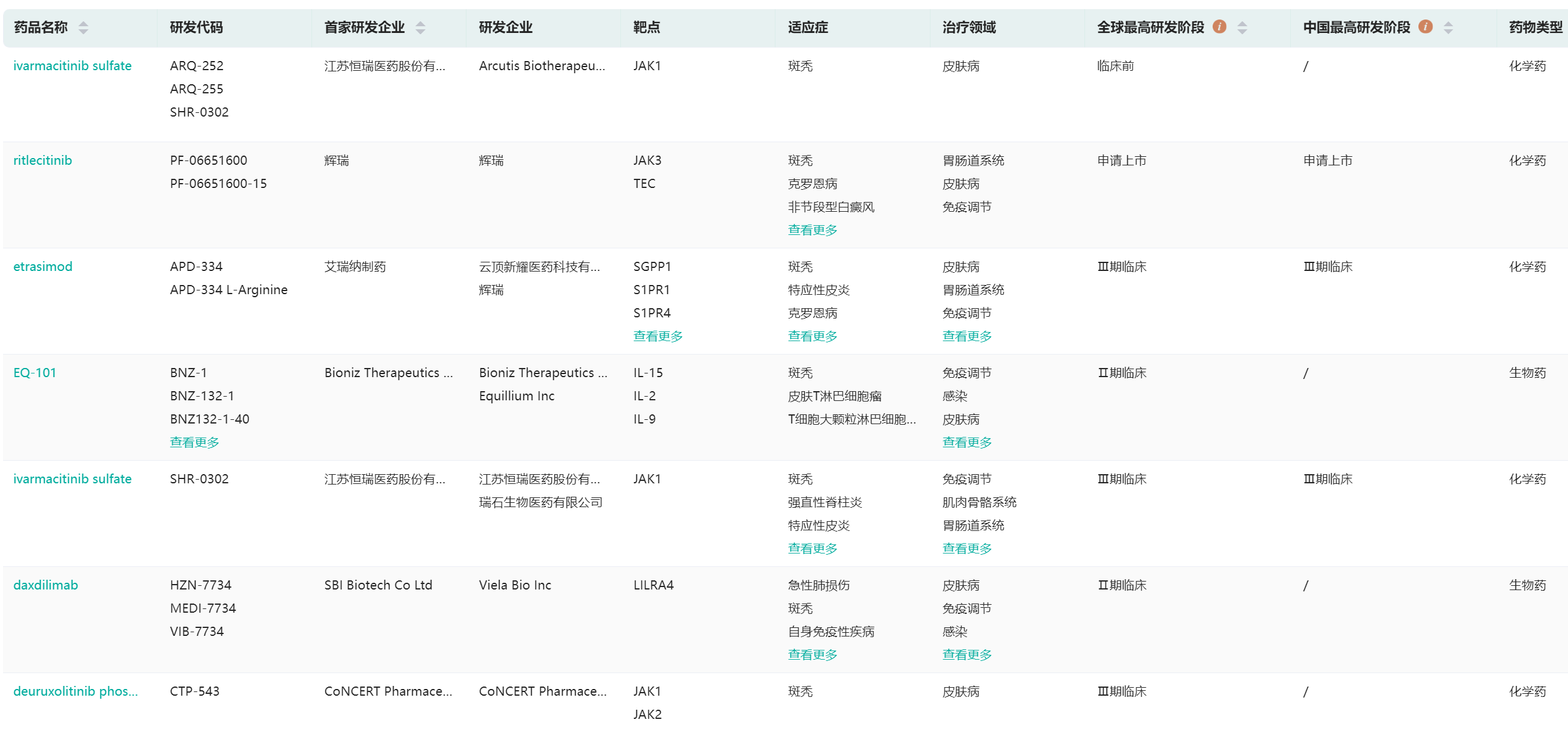This screenshot has height=750, width=1568.
Task: Open ritlecitinib drug detail link
Action: [x=43, y=160]
